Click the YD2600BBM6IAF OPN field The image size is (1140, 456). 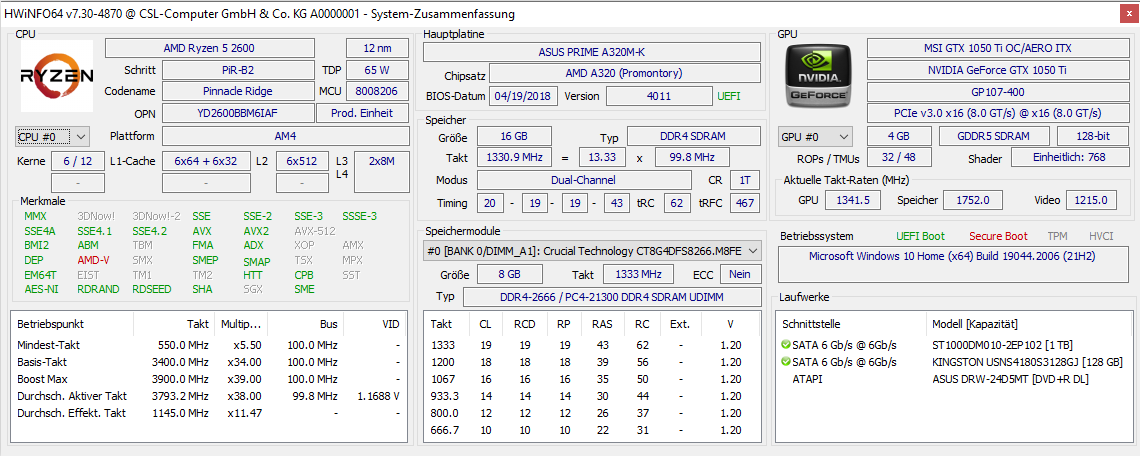click(238, 113)
